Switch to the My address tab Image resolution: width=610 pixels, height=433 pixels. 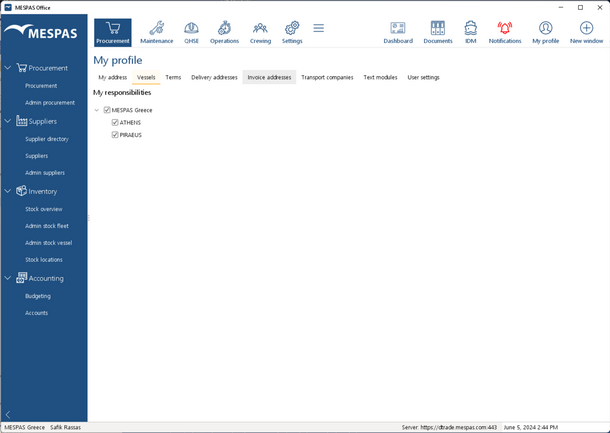click(113, 77)
